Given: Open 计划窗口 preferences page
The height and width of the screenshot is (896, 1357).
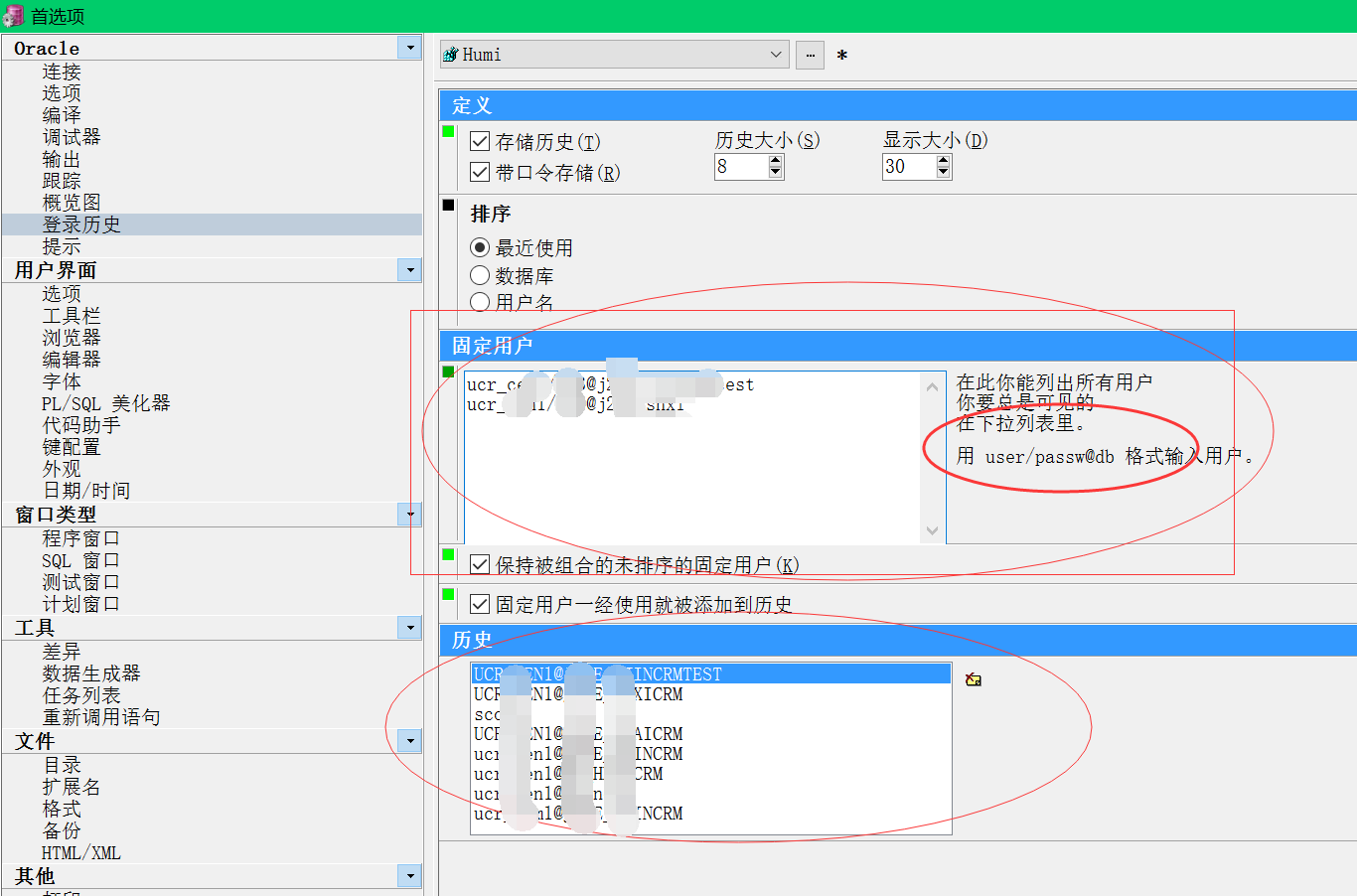Looking at the screenshot, I should click(x=81, y=604).
